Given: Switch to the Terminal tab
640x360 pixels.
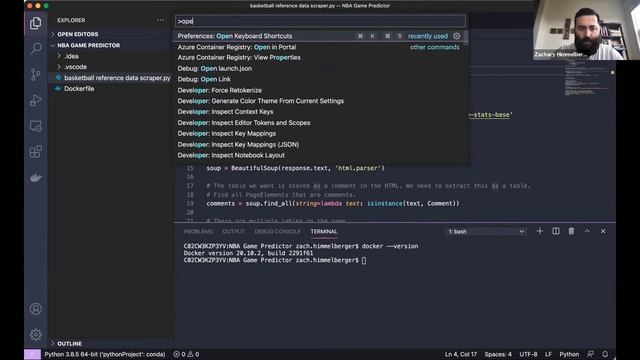Looking at the screenshot, I should [x=324, y=231].
